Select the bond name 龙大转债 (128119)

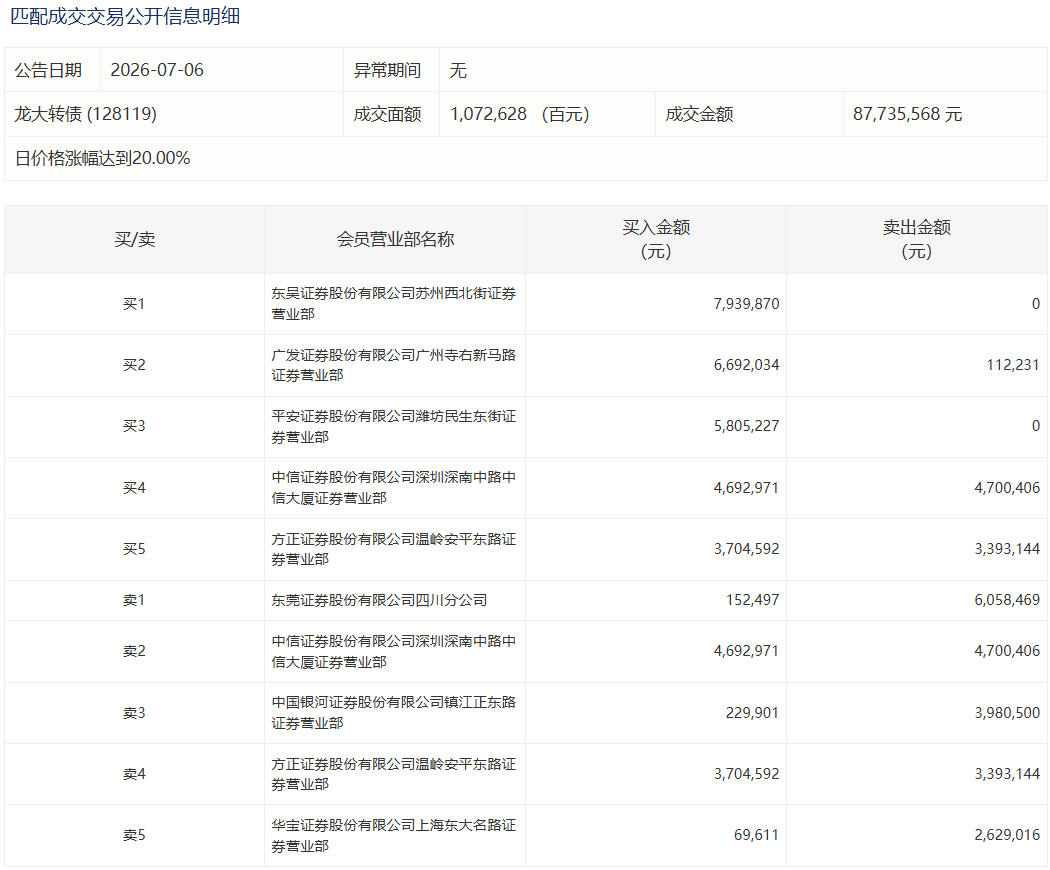click(x=86, y=114)
